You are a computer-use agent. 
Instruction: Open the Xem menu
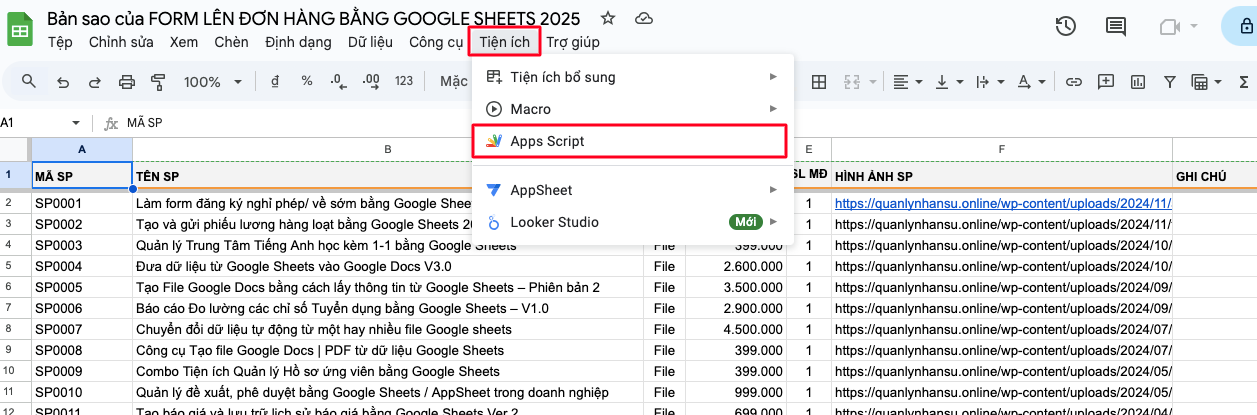tap(184, 42)
